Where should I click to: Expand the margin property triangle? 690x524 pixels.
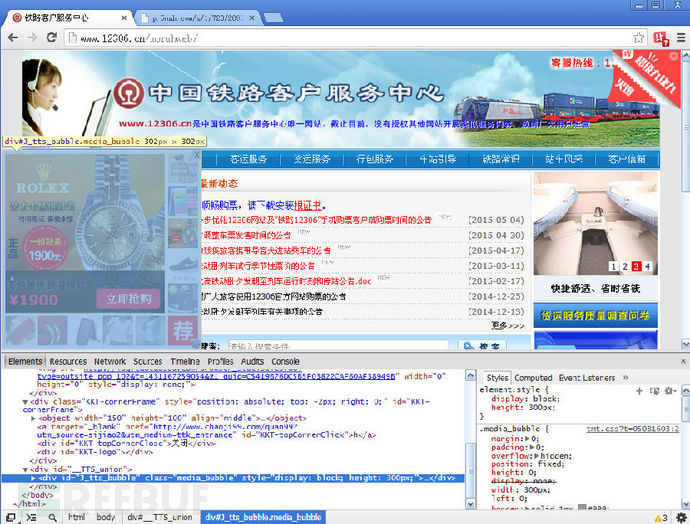tap(527, 439)
